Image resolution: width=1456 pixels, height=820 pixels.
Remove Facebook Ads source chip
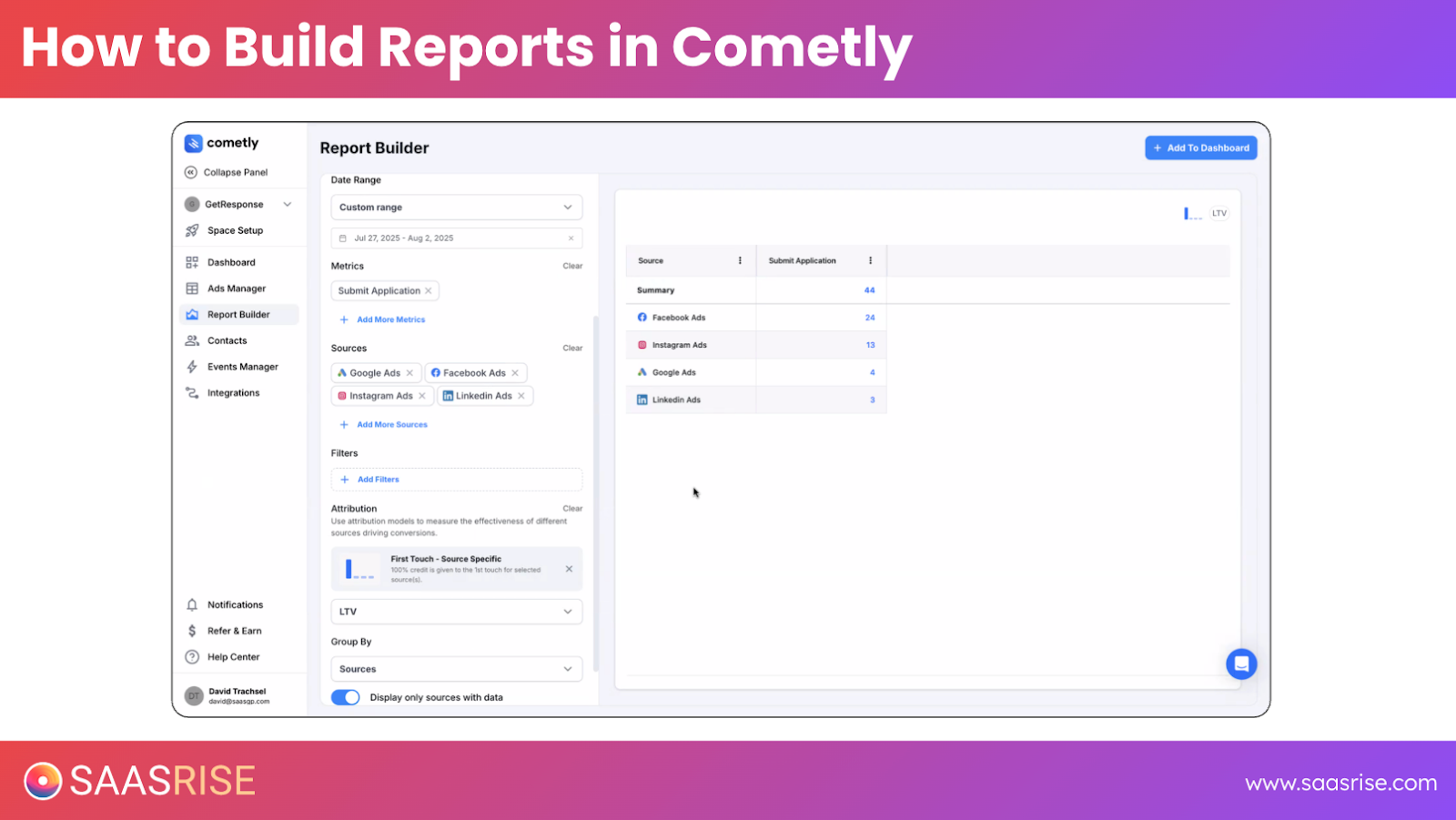tap(515, 373)
